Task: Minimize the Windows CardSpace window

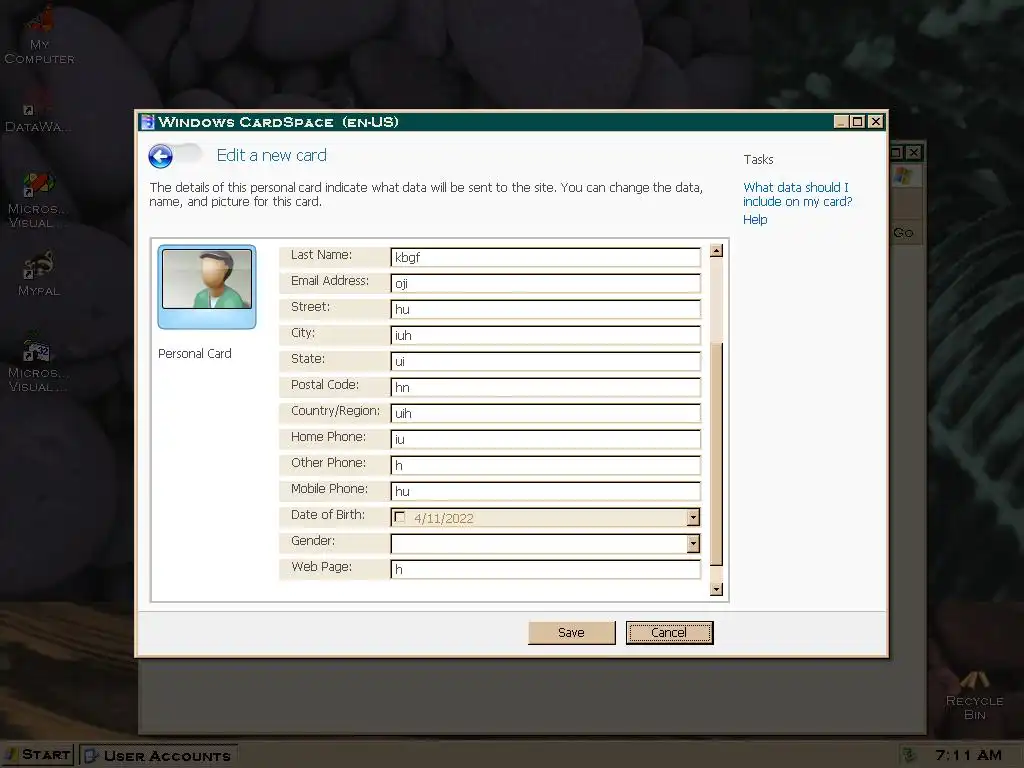Action: point(842,121)
